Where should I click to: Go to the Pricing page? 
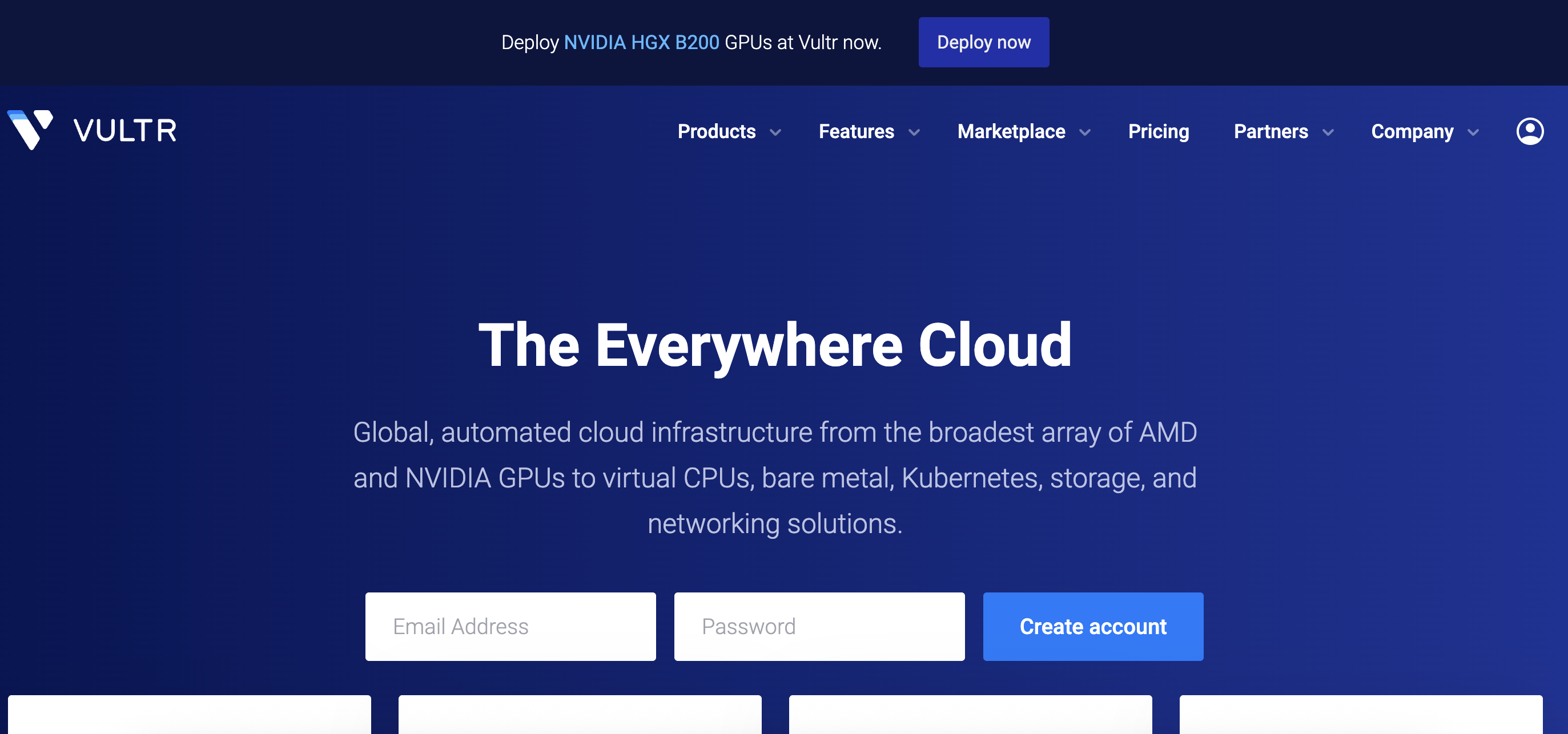click(x=1159, y=131)
